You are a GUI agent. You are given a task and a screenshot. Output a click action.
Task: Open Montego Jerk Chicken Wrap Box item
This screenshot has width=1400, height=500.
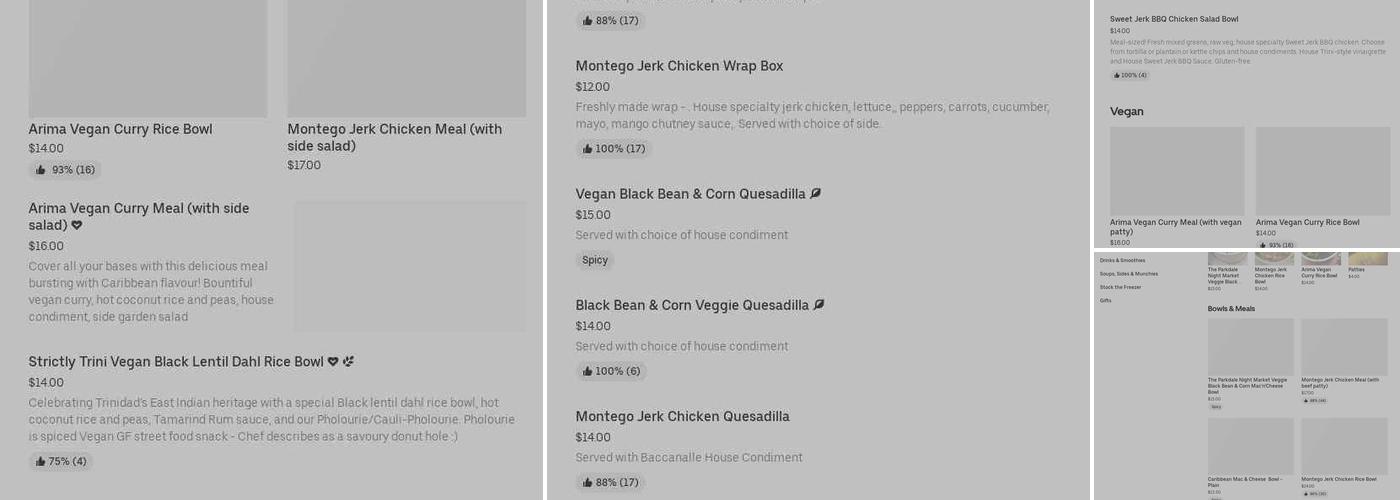tap(679, 66)
